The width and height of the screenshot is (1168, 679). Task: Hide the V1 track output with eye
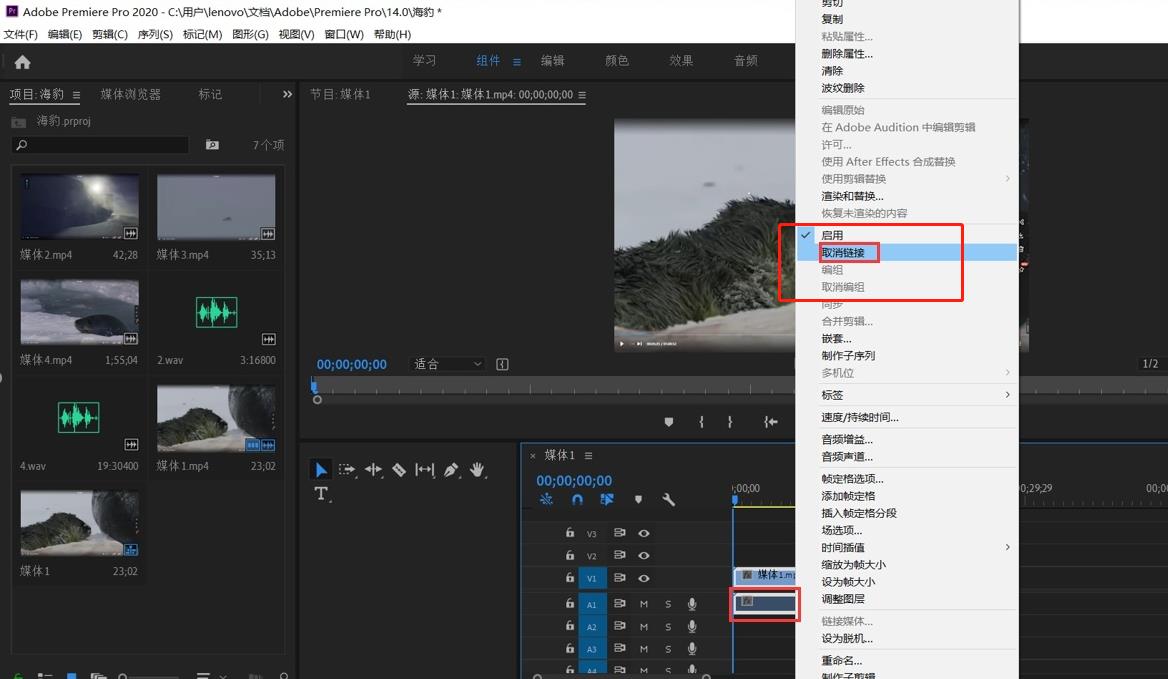coord(644,578)
